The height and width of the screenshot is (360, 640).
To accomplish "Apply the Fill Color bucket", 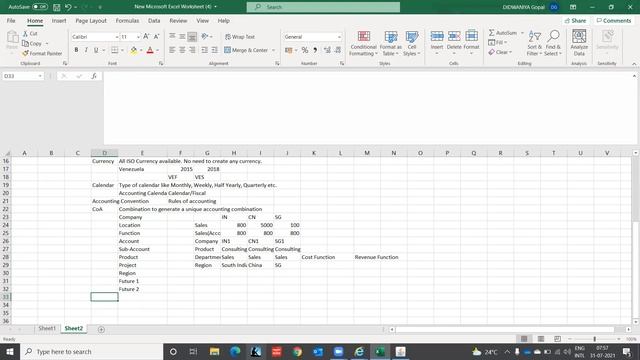I will 133,50.
